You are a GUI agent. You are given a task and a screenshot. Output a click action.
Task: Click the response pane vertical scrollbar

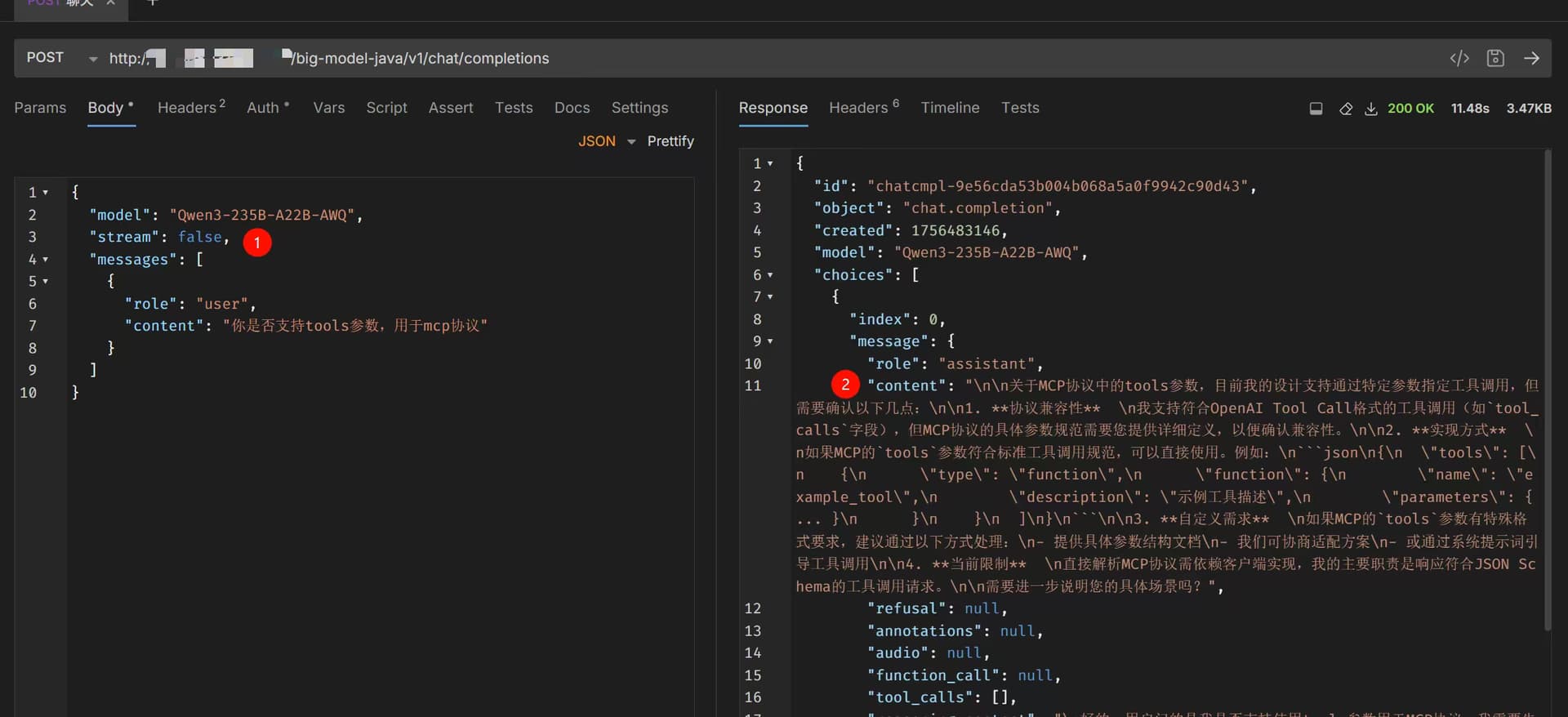[1547, 392]
